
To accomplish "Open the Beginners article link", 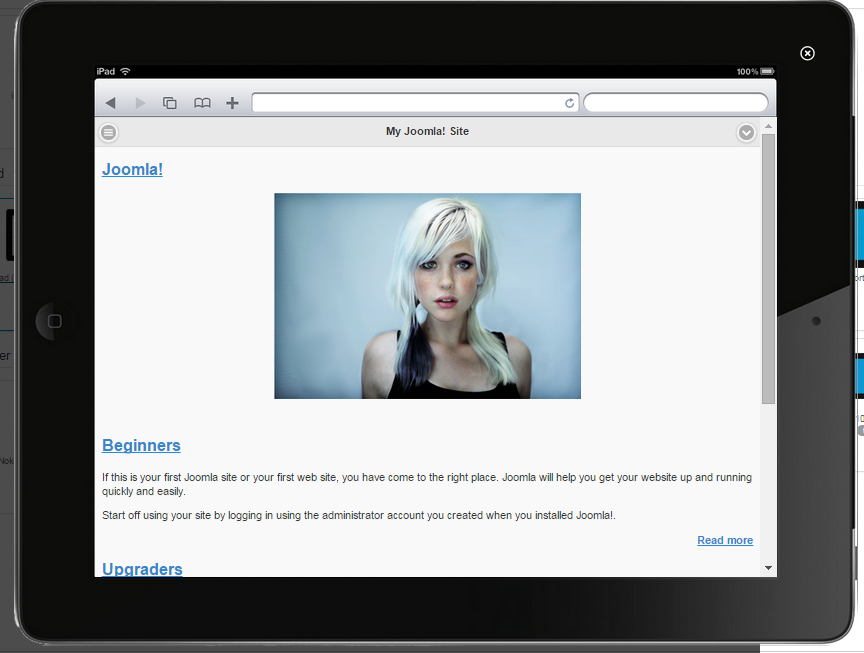I will tap(141, 445).
